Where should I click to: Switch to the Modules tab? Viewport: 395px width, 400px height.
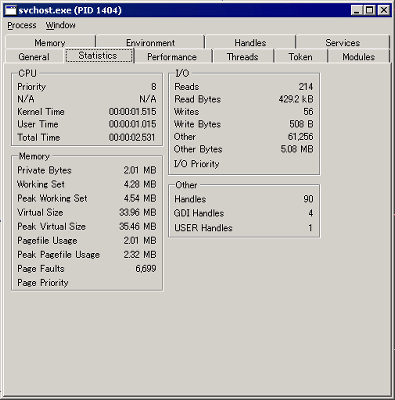point(359,57)
